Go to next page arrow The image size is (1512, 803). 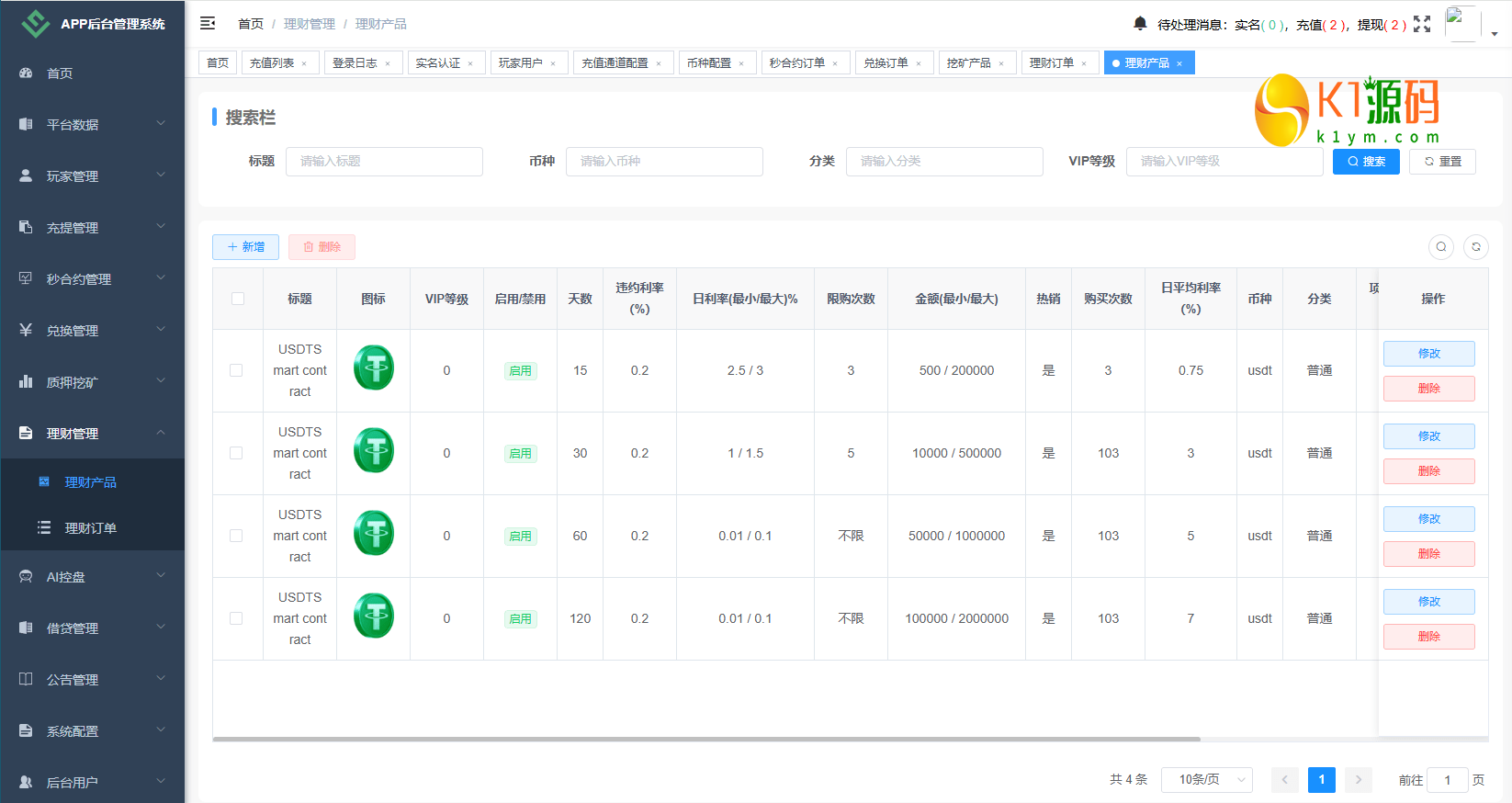(x=1359, y=779)
